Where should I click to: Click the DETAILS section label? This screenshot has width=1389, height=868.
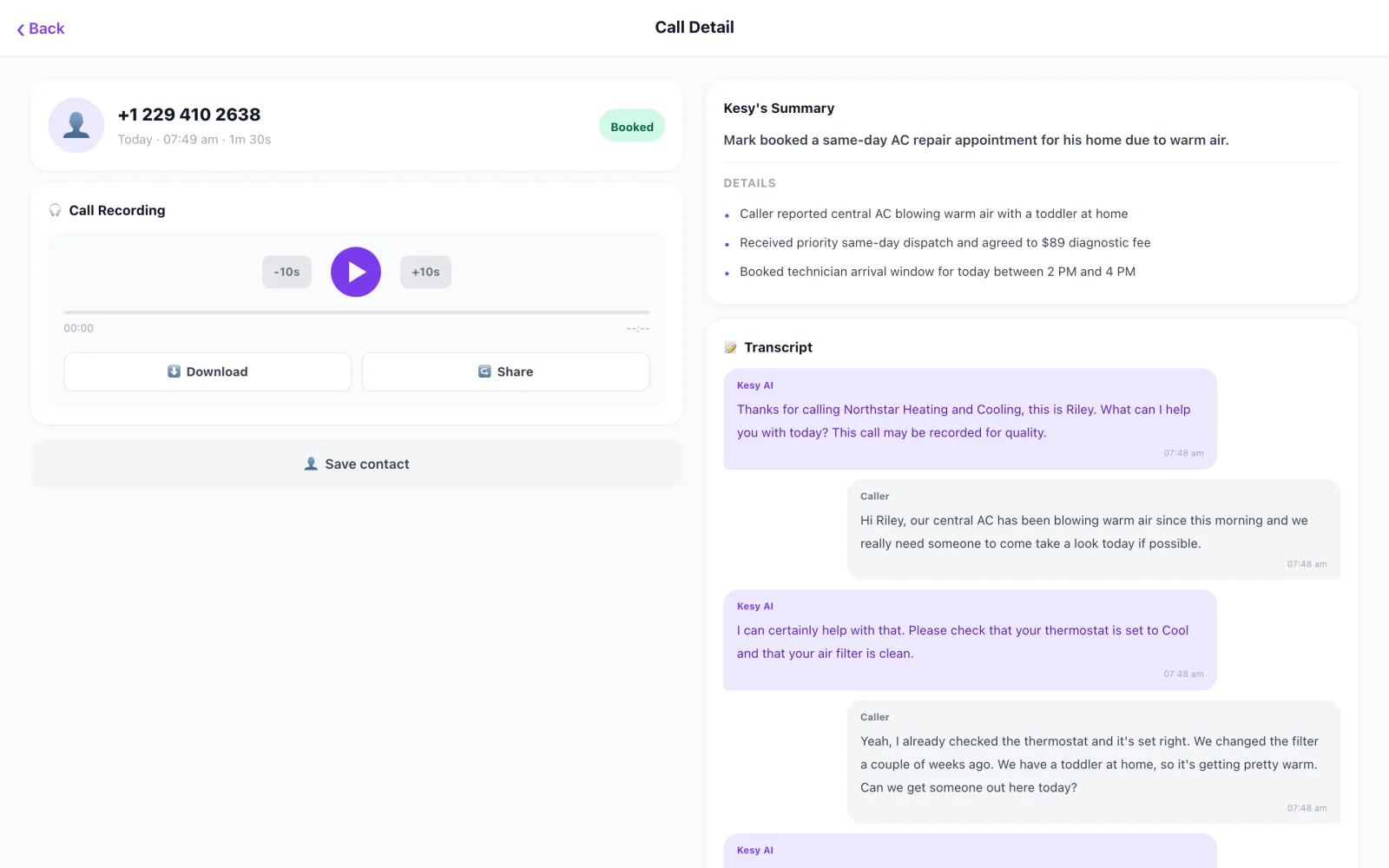[750, 183]
